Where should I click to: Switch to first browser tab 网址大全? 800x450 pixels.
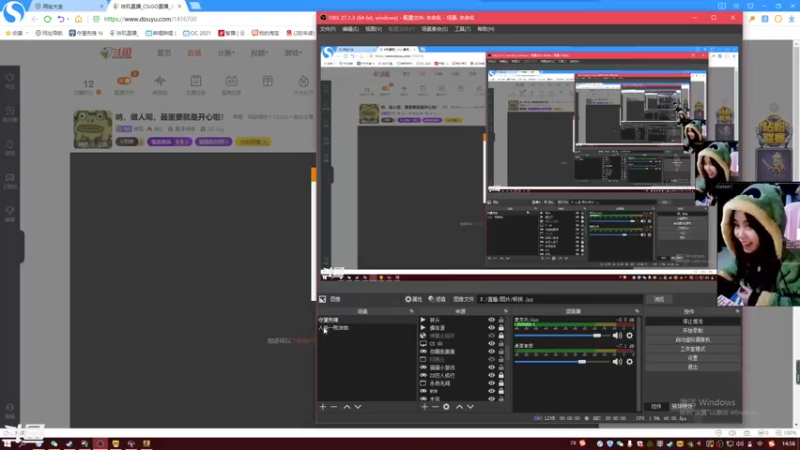(x=67, y=6)
